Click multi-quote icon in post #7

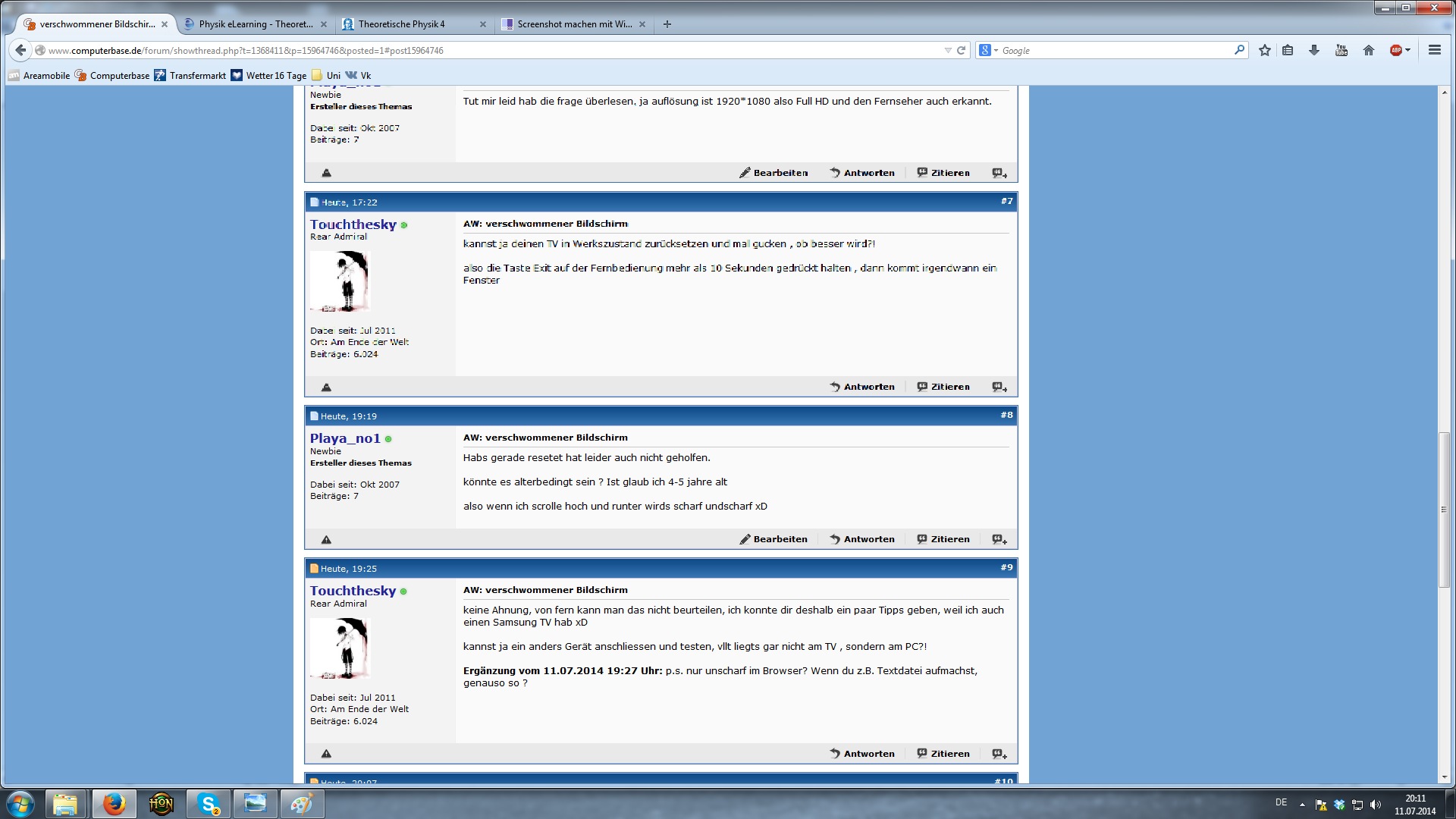click(x=999, y=387)
